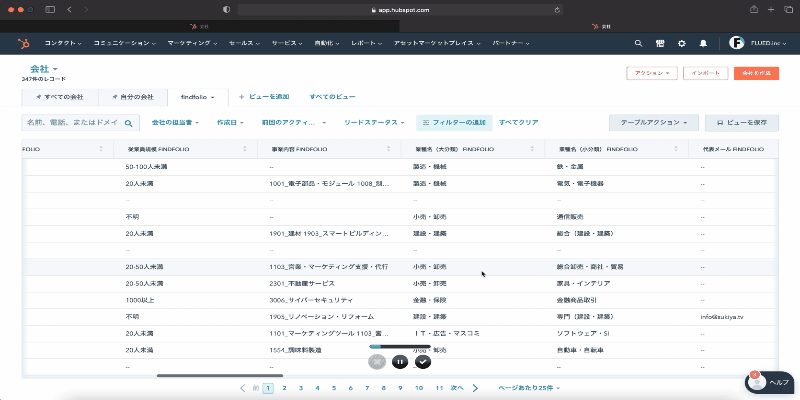Click the pause button in recording overlay
Viewport: 800px width, 400px height.
400,362
